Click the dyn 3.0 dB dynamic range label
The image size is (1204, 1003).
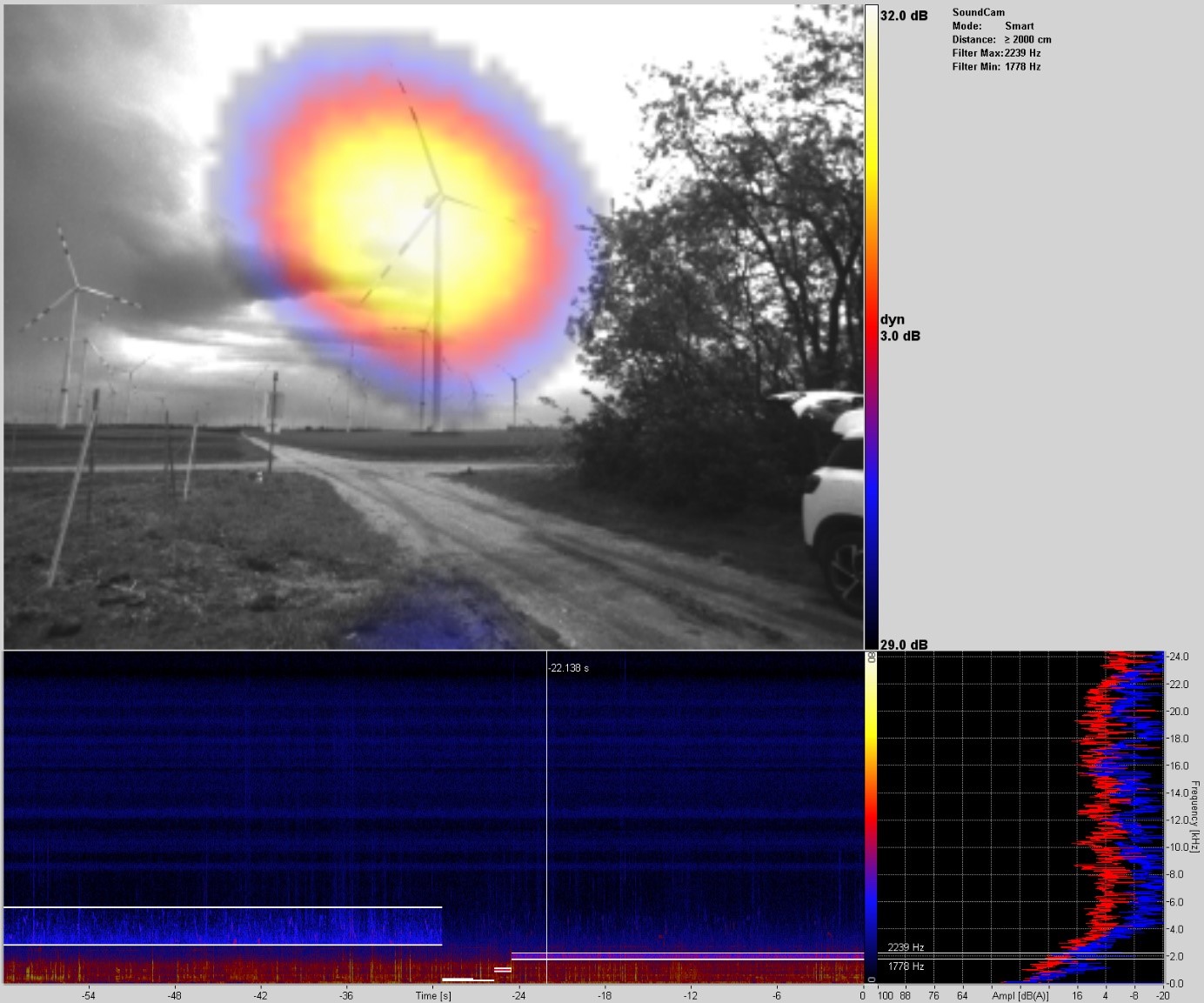[900, 328]
